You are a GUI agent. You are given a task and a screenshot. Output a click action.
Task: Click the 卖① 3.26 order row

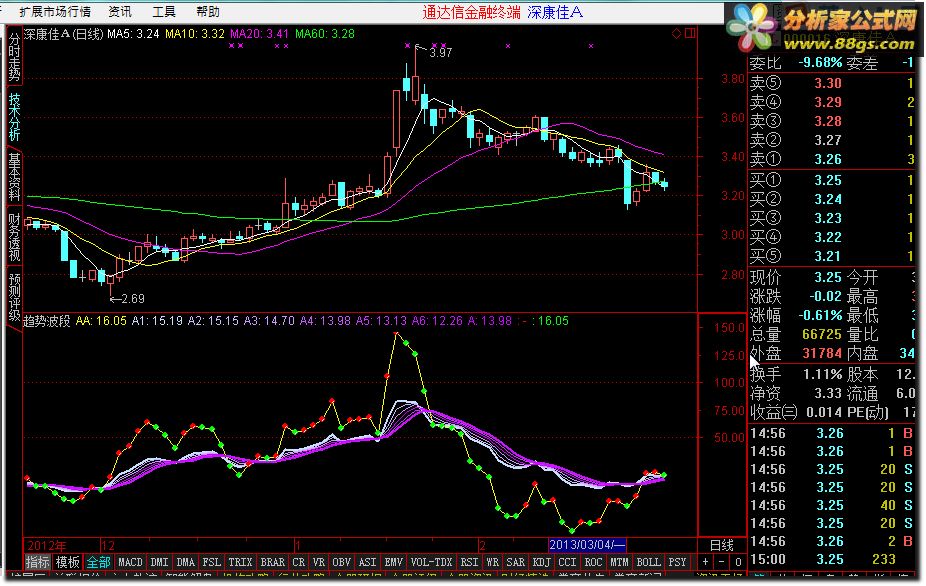point(833,159)
